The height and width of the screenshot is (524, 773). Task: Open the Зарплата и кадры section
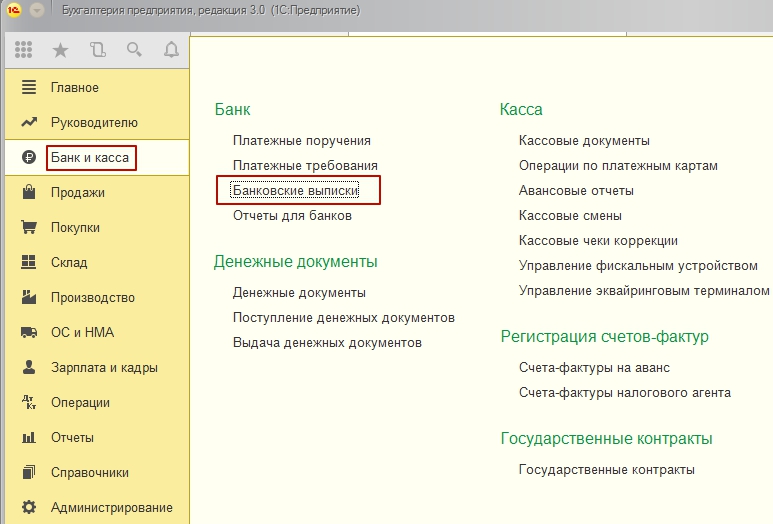[104, 368]
